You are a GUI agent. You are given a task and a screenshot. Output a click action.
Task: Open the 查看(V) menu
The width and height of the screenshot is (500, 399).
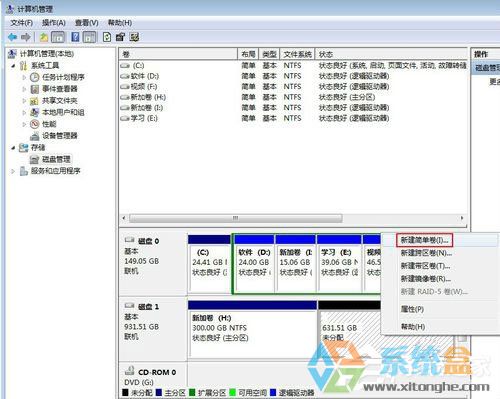(x=86, y=23)
